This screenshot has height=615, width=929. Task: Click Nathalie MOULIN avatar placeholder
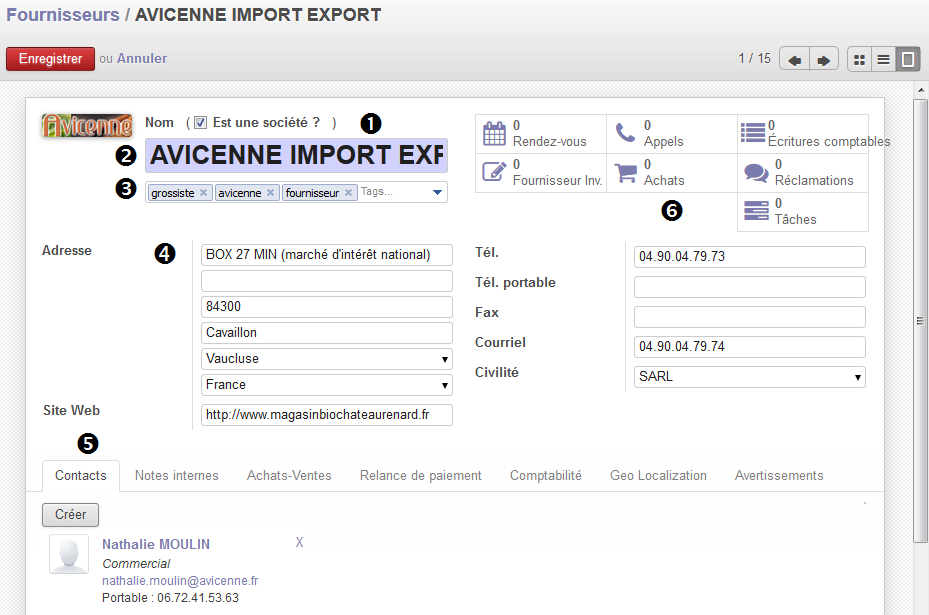pos(69,554)
